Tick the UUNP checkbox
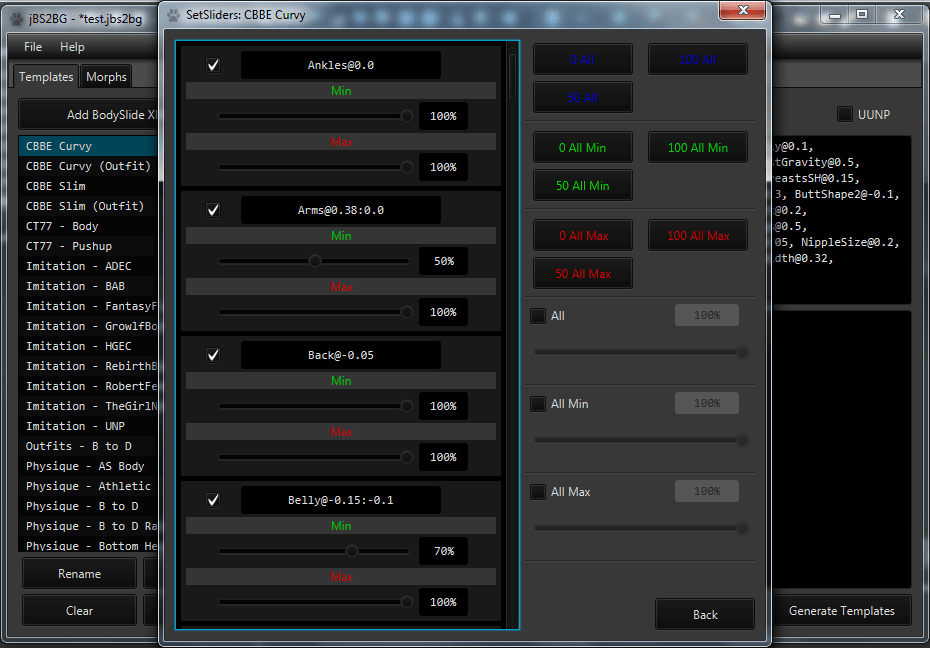This screenshot has width=930, height=648. click(x=845, y=115)
